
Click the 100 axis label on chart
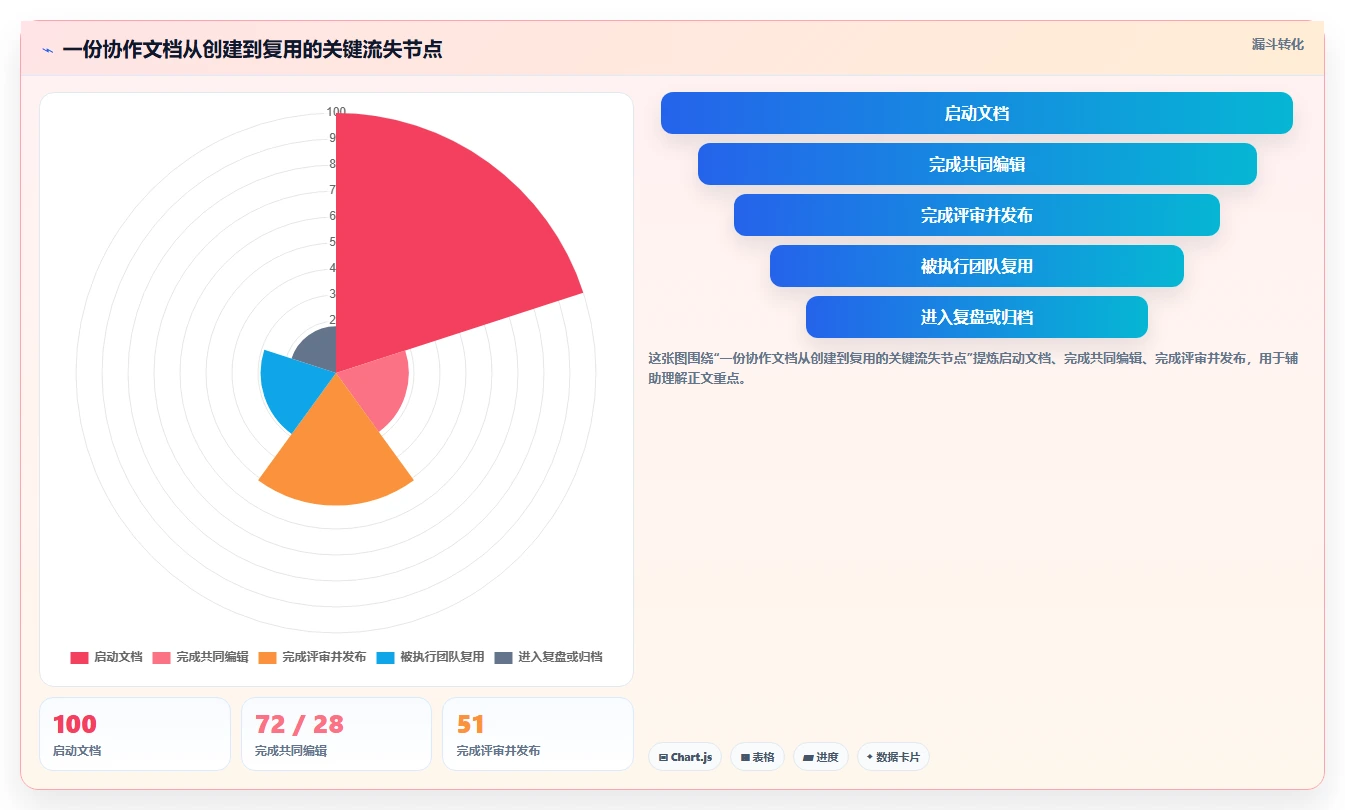(336, 112)
